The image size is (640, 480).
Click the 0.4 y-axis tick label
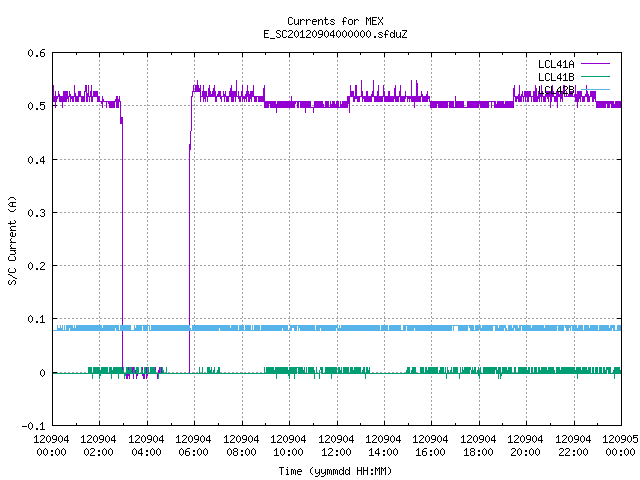tap(36, 160)
